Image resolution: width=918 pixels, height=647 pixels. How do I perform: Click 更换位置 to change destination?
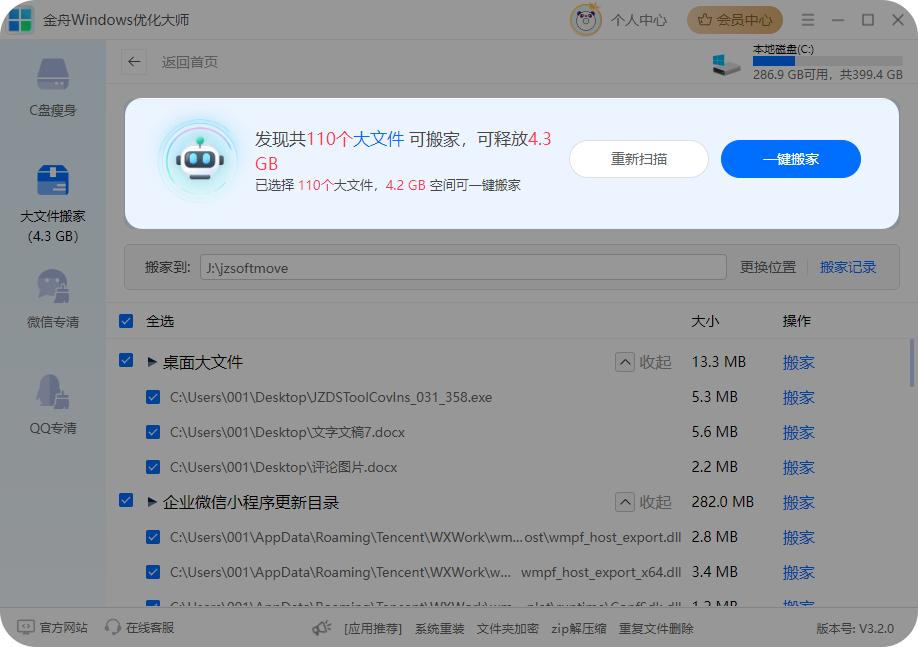768,267
